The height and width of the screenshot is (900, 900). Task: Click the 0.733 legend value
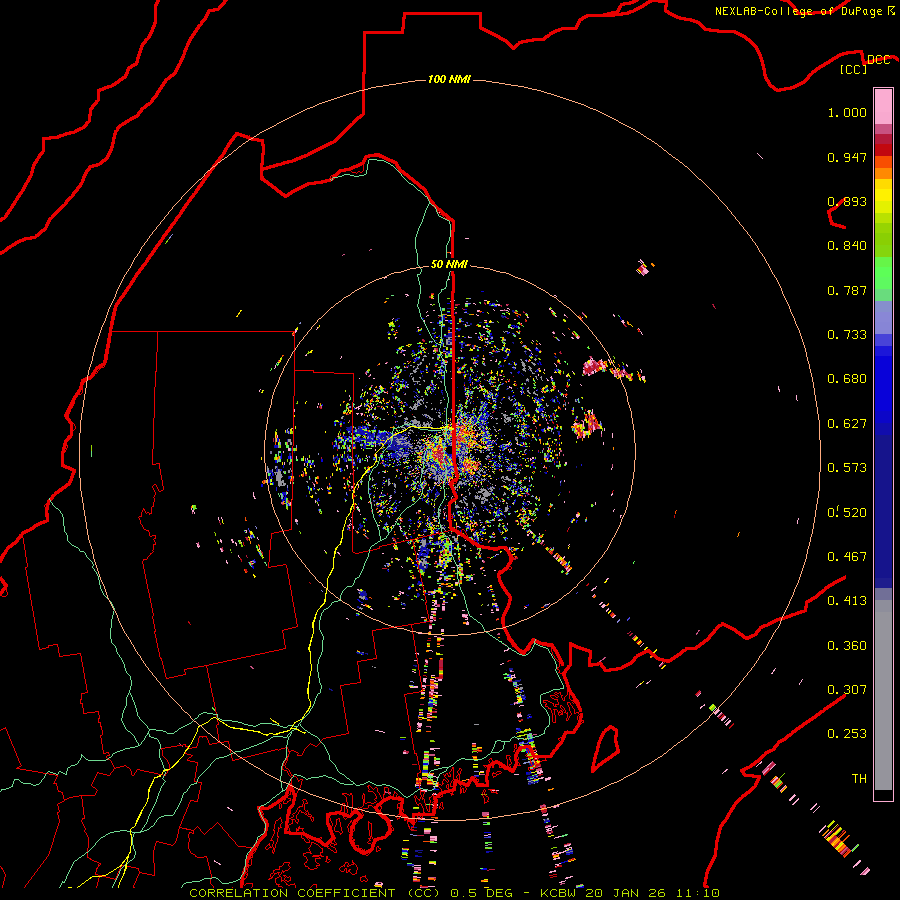pos(847,335)
